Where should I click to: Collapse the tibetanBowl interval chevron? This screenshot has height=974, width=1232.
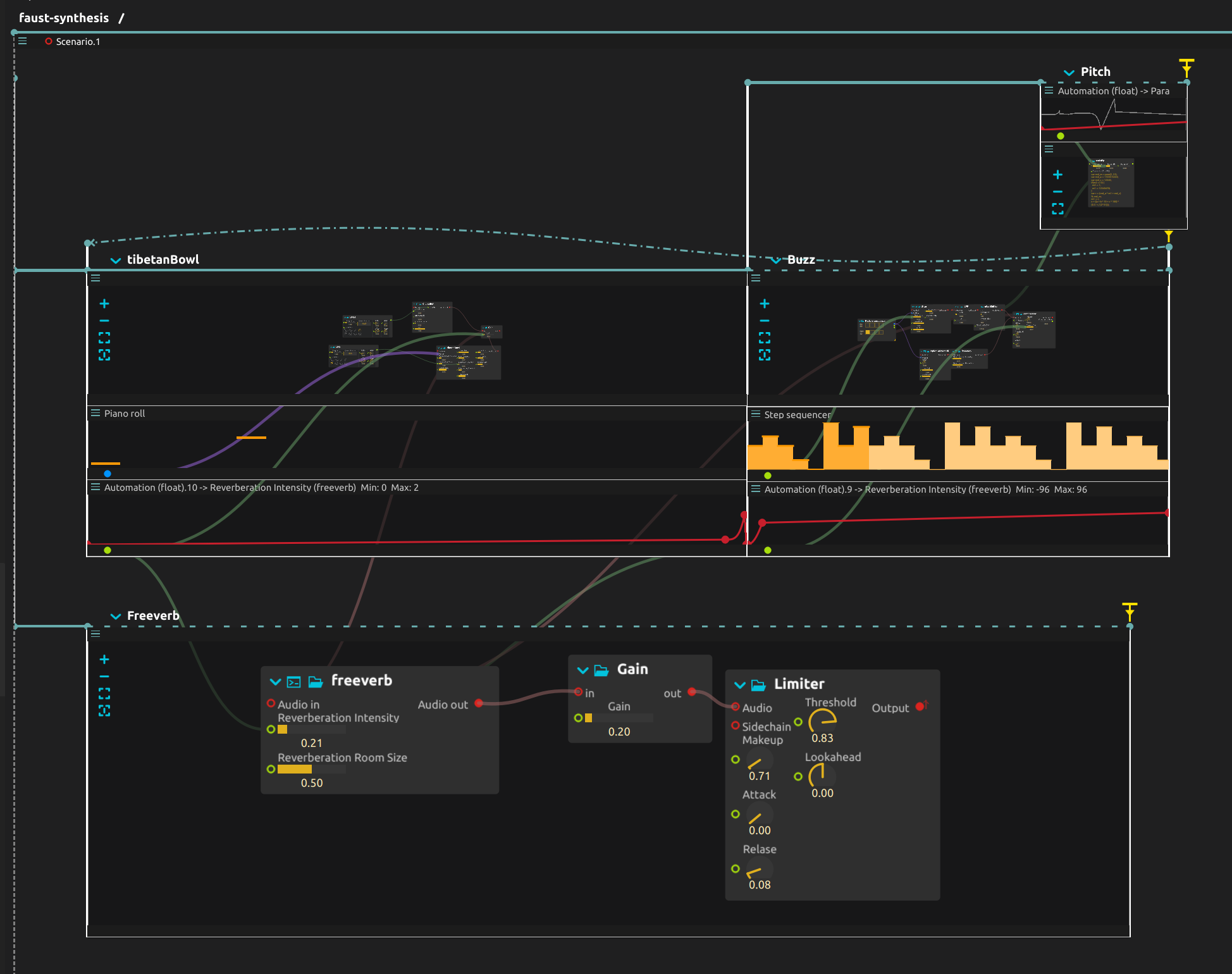click(116, 260)
